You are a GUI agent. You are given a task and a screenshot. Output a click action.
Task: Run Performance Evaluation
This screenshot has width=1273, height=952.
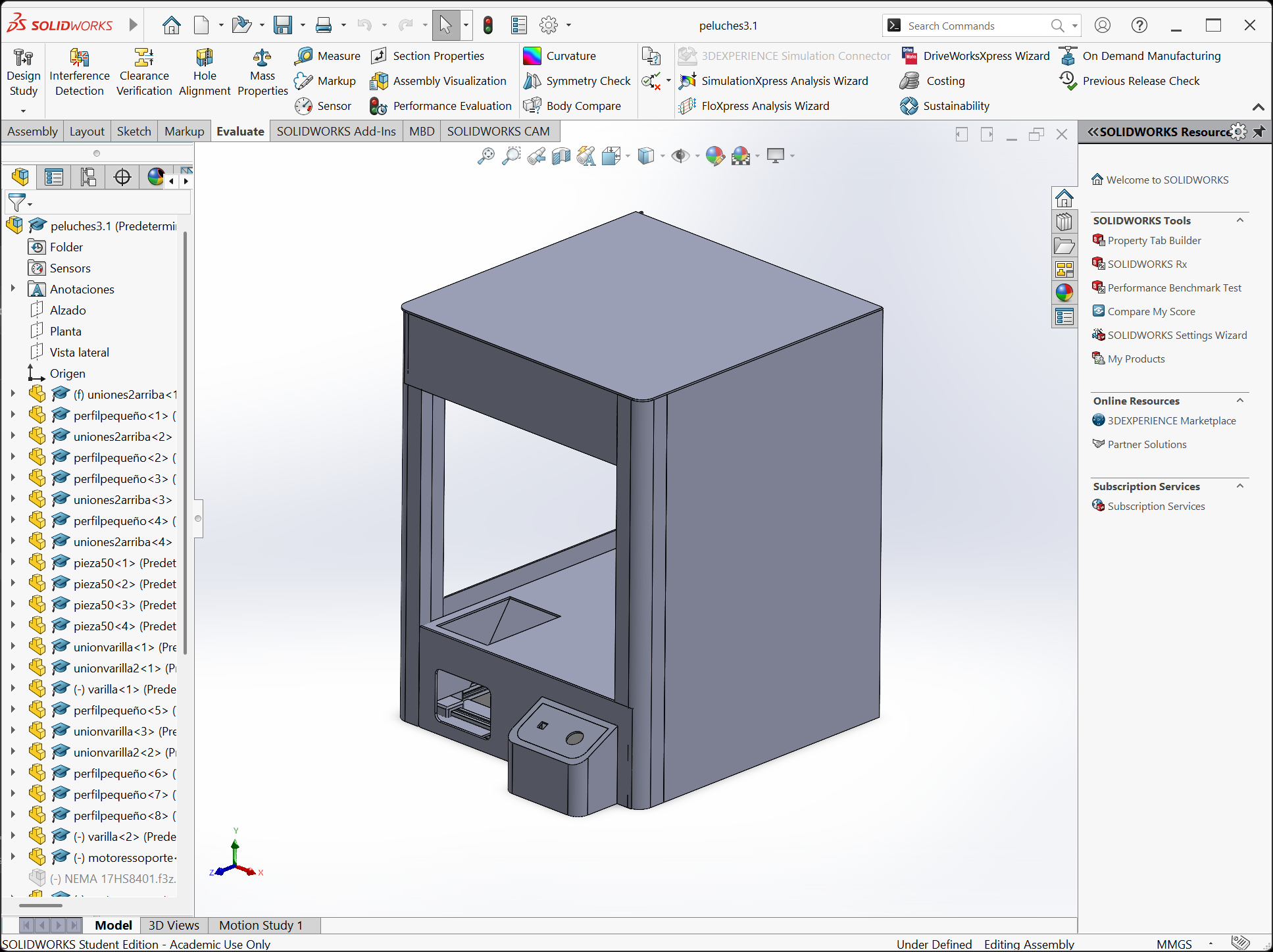tap(441, 106)
